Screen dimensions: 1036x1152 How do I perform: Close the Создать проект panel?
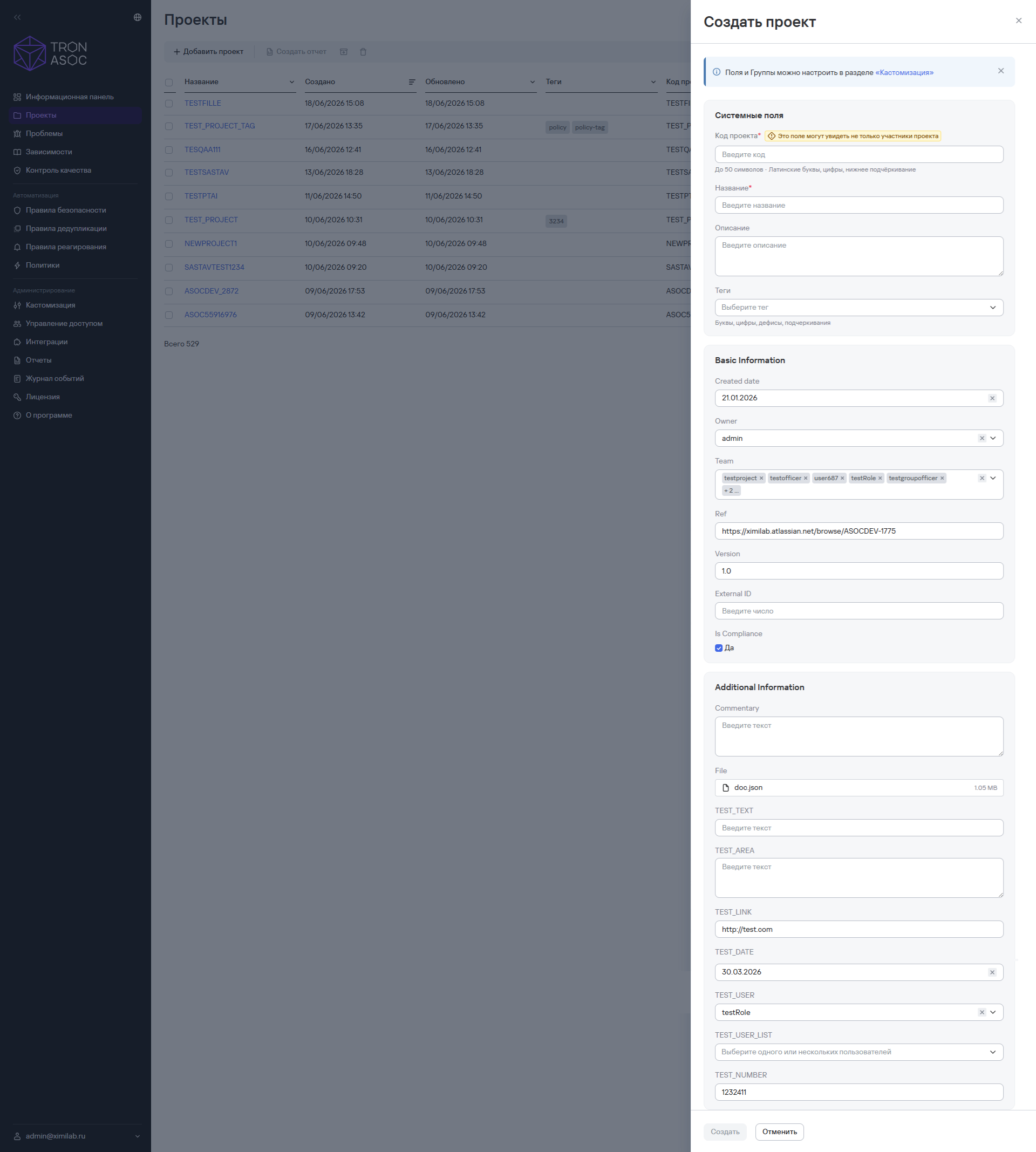tap(1018, 21)
